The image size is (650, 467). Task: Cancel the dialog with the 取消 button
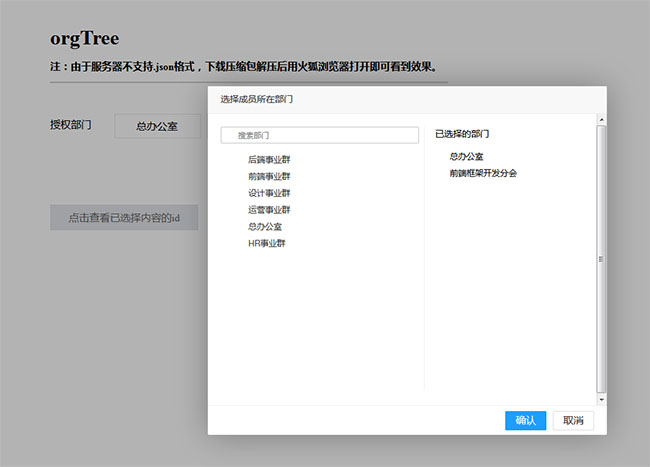click(573, 420)
